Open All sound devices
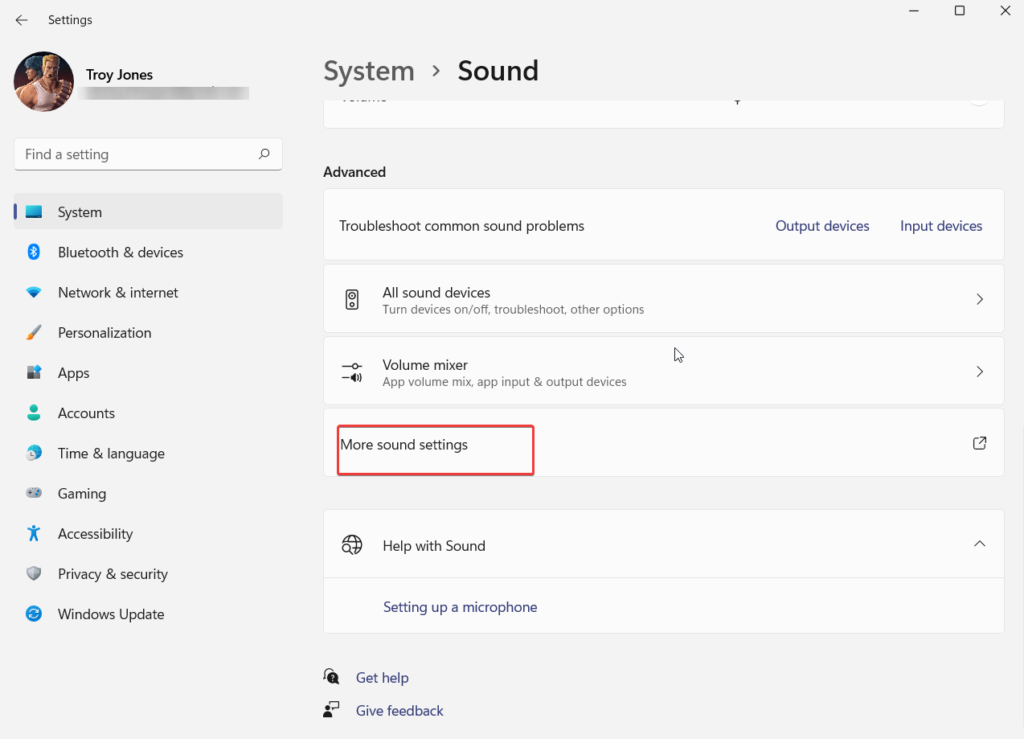The height and width of the screenshot is (739, 1024). 664,299
